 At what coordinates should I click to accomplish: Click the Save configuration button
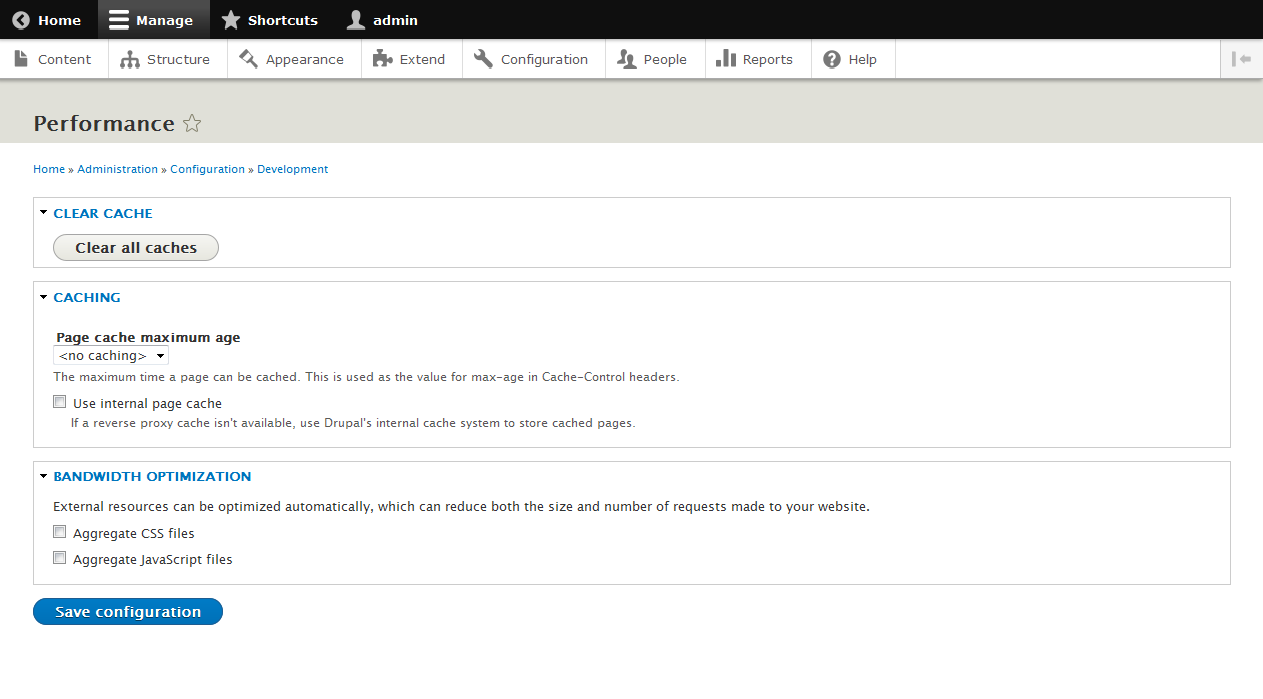(x=128, y=612)
